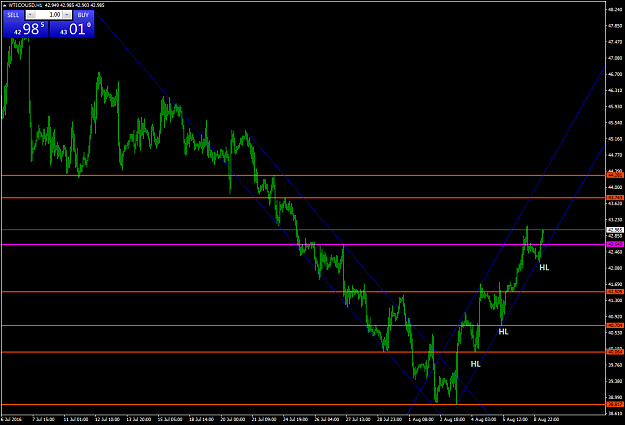Click the 12 Jul 10:00 time label
The width and height of the screenshot is (625, 425).
pyautogui.click(x=107, y=419)
